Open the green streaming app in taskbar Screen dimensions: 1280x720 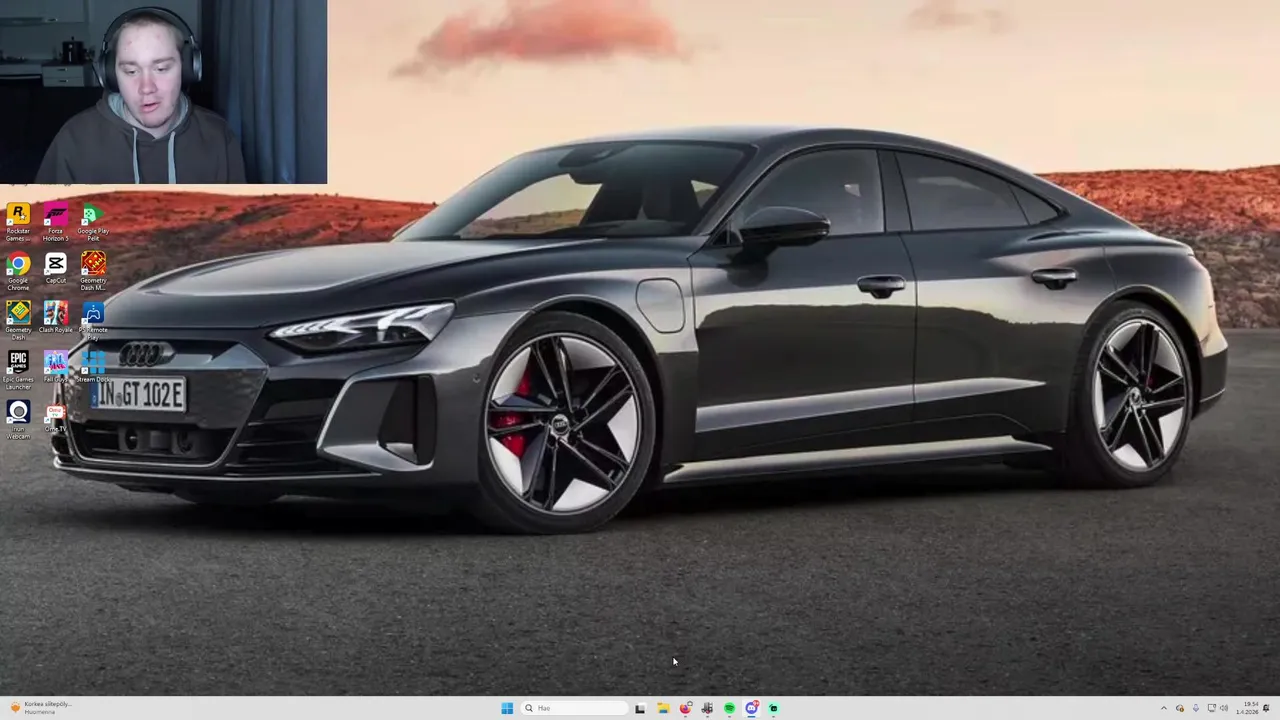coord(773,708)
